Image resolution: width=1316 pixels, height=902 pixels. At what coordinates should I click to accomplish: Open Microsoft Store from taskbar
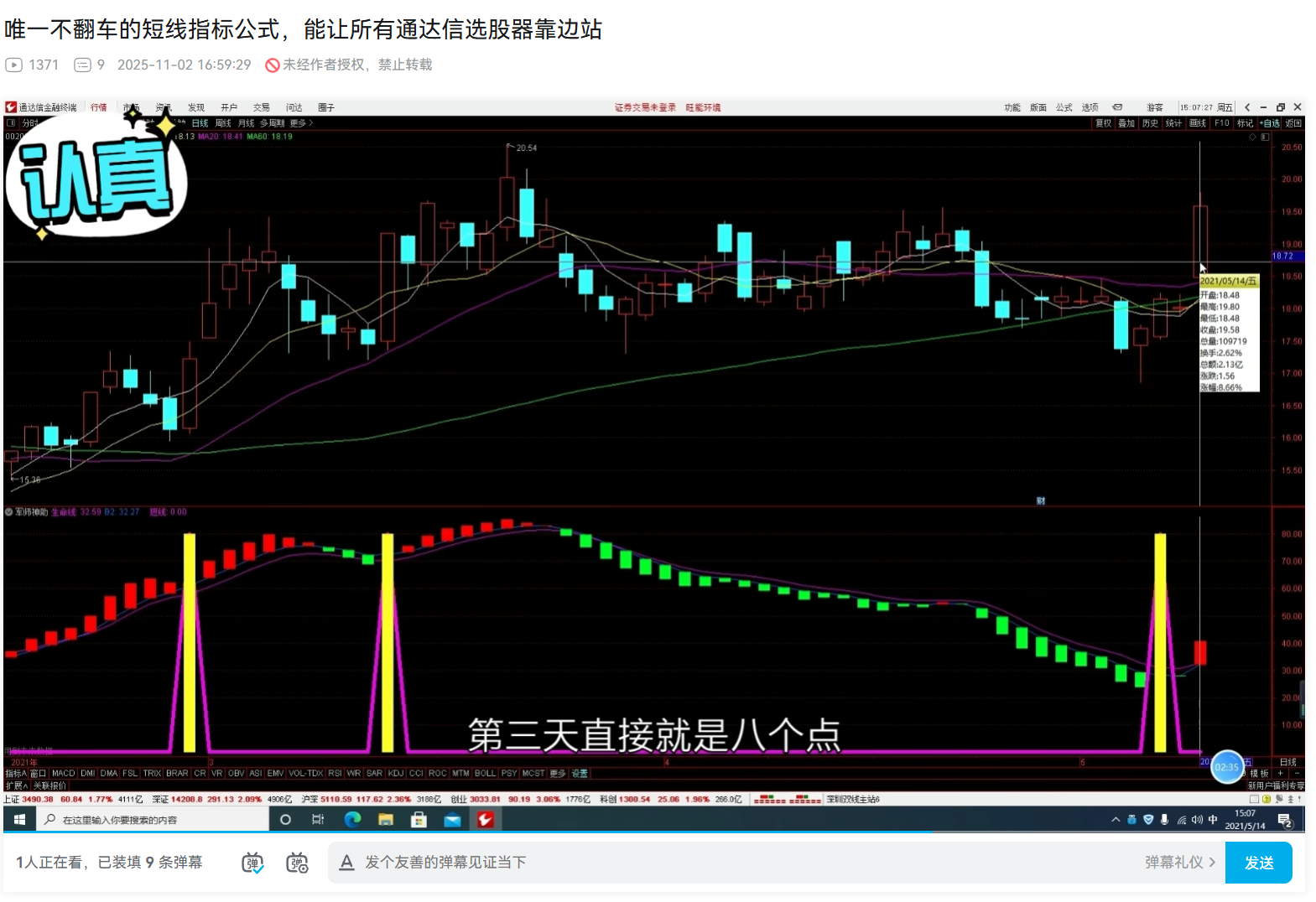pos(419,820)
